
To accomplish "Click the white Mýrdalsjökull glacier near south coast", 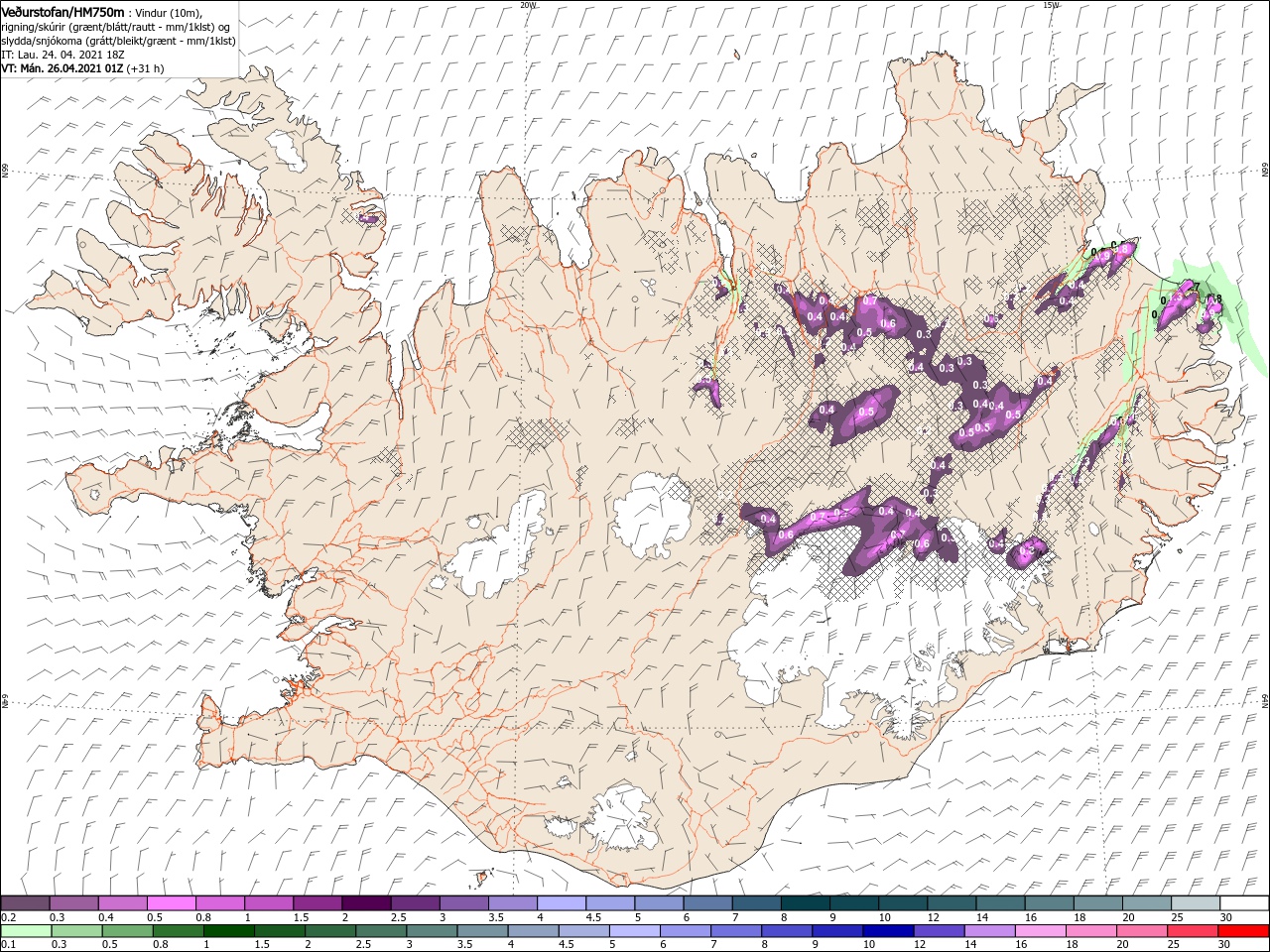I will point(623,817).
